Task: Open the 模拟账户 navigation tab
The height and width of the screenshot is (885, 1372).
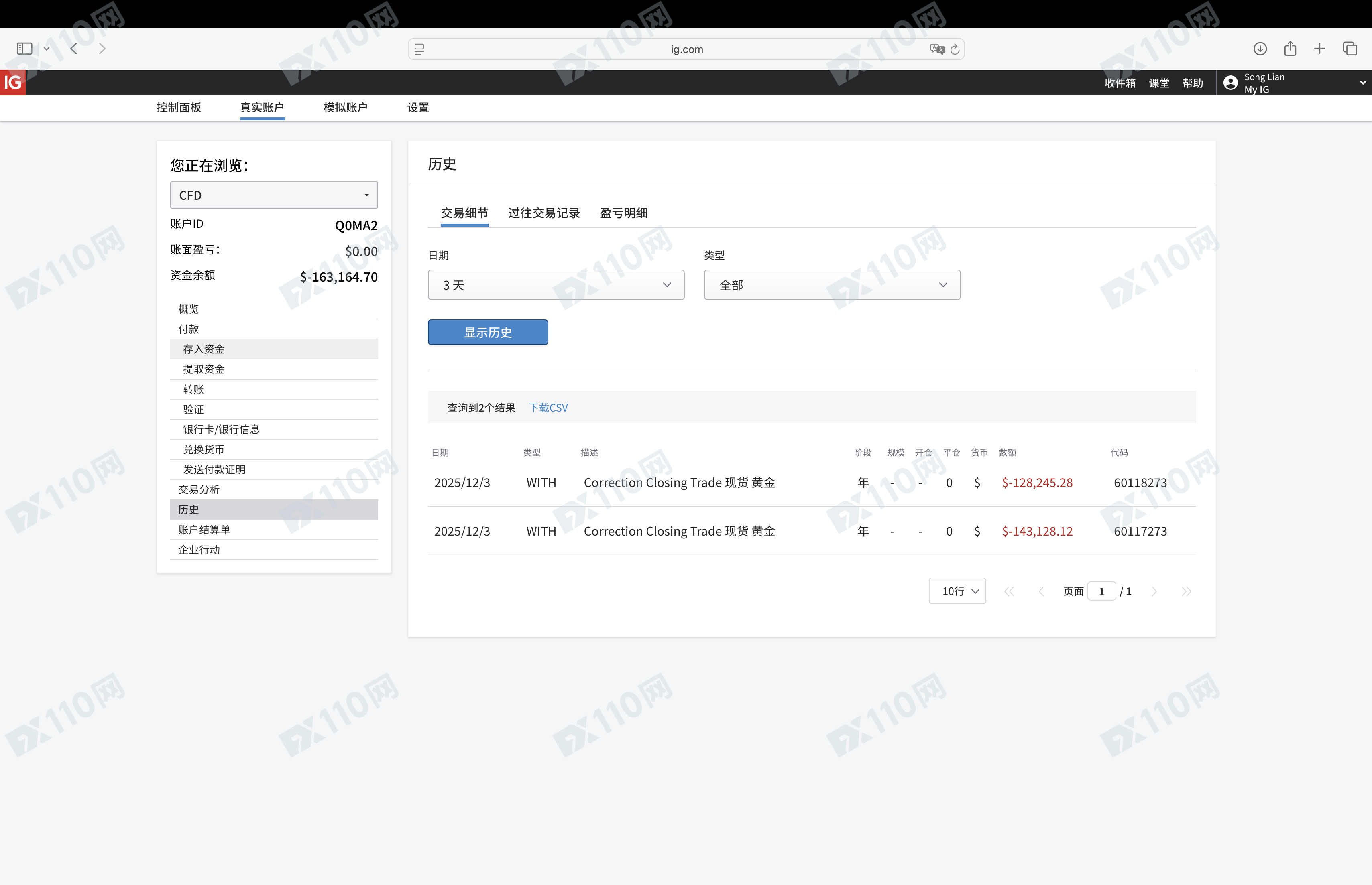Action: click(x=345, y=108)
